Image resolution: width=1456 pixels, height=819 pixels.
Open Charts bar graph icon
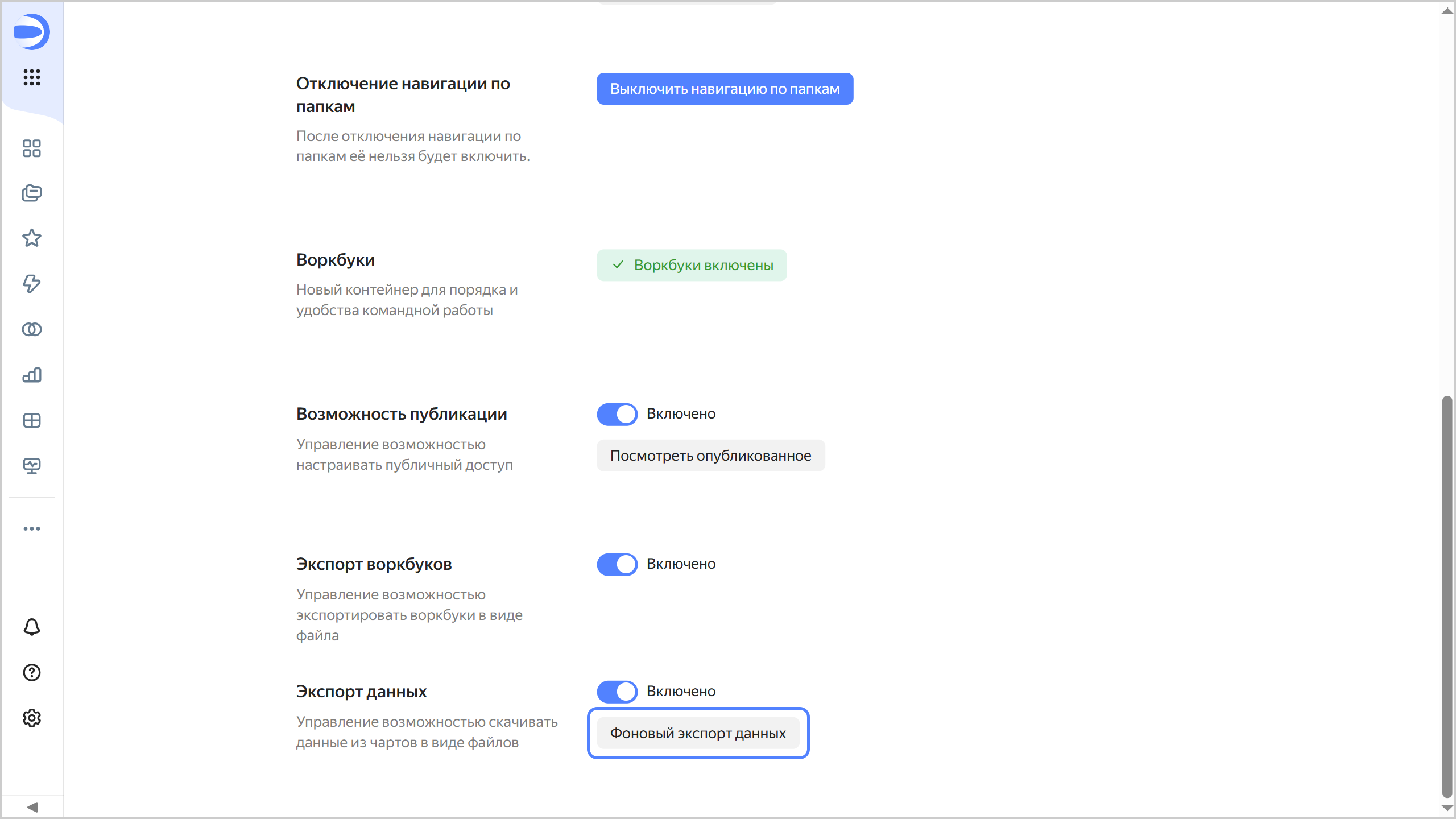32,375
